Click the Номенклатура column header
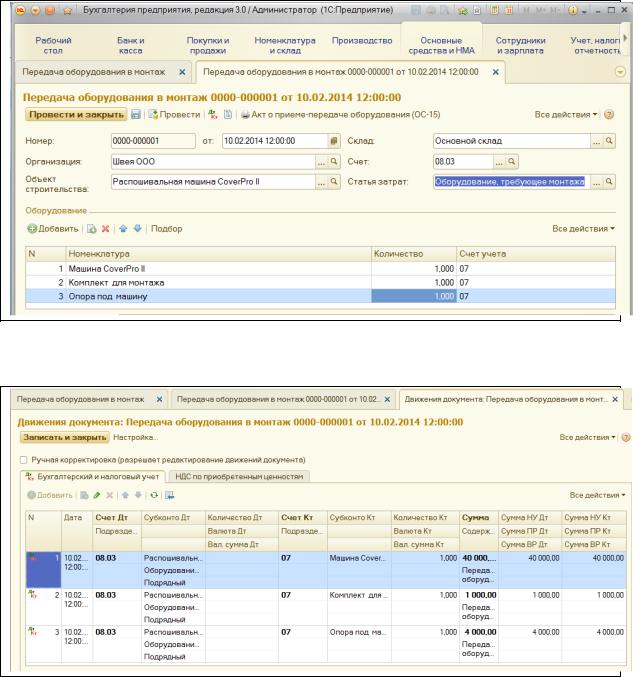The height and width of the screenshot is (677, 633). pyautogui.click(x=218, y=254)
